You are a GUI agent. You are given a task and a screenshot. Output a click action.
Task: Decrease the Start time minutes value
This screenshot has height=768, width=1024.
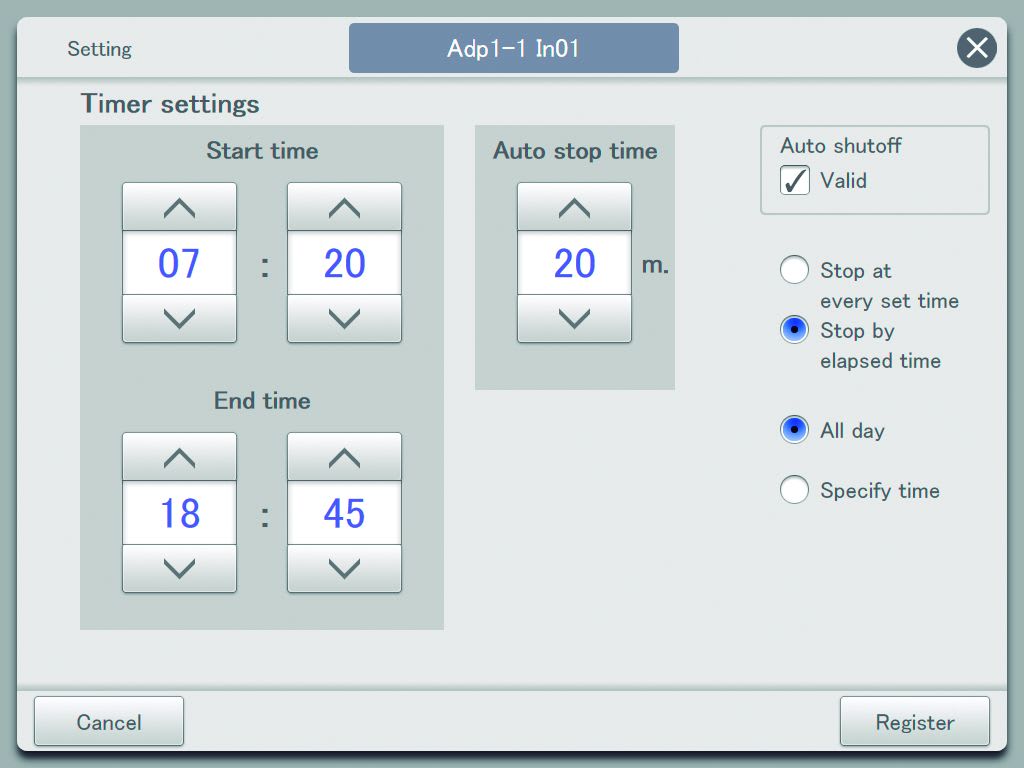(344, 319)
